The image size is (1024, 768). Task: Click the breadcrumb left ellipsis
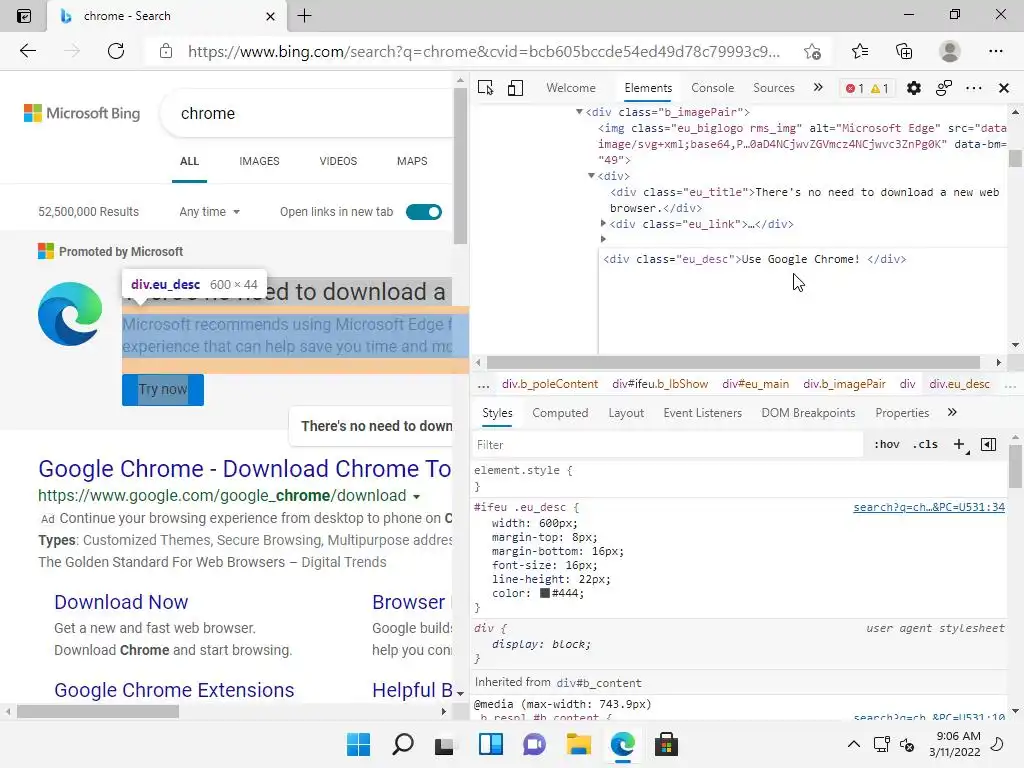pyautogui.click(x=483, y=385)
